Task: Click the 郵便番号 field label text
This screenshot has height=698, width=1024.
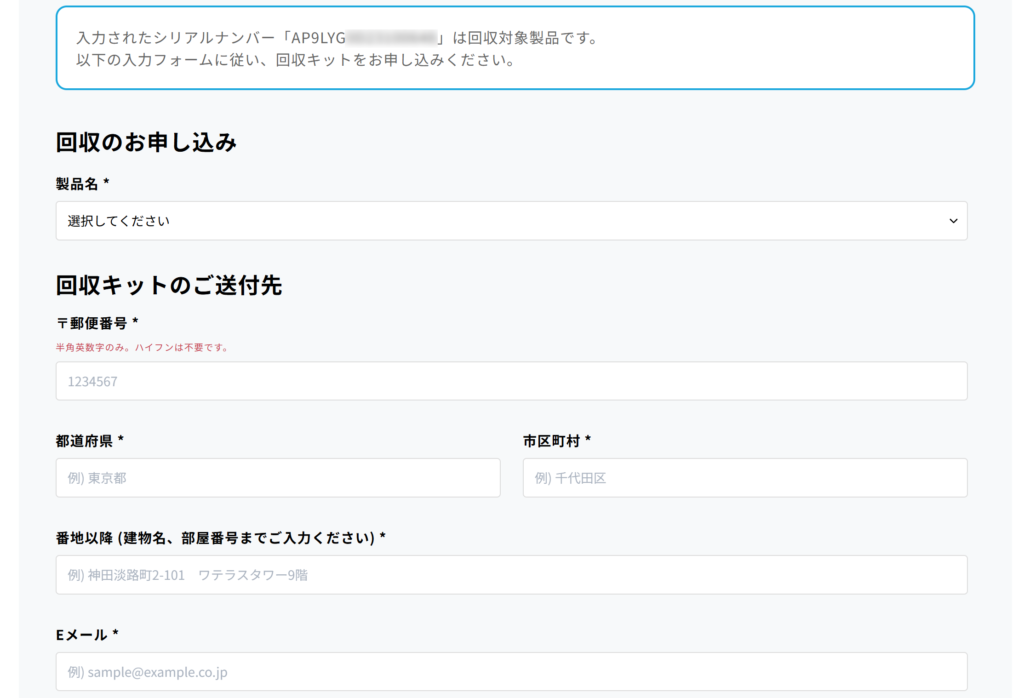Action: coord(98,323)
